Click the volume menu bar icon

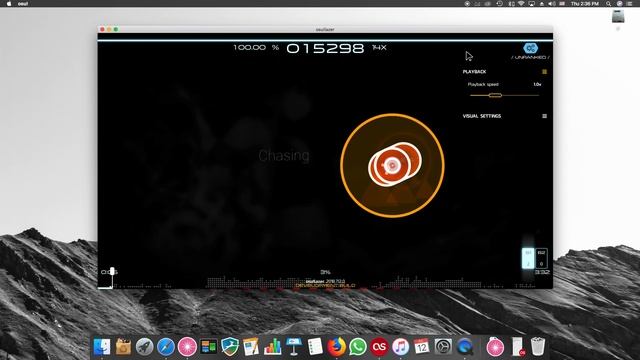tap(552, 3)
